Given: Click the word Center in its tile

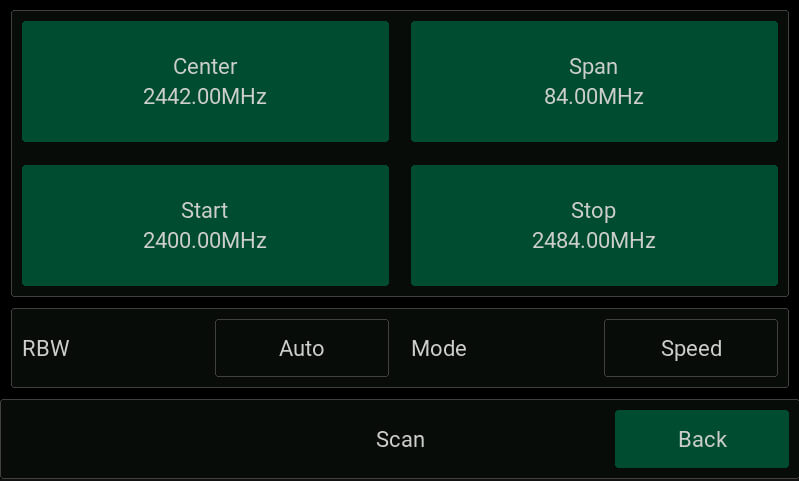Looking at the screenshot, I should [x=205, y=67].
